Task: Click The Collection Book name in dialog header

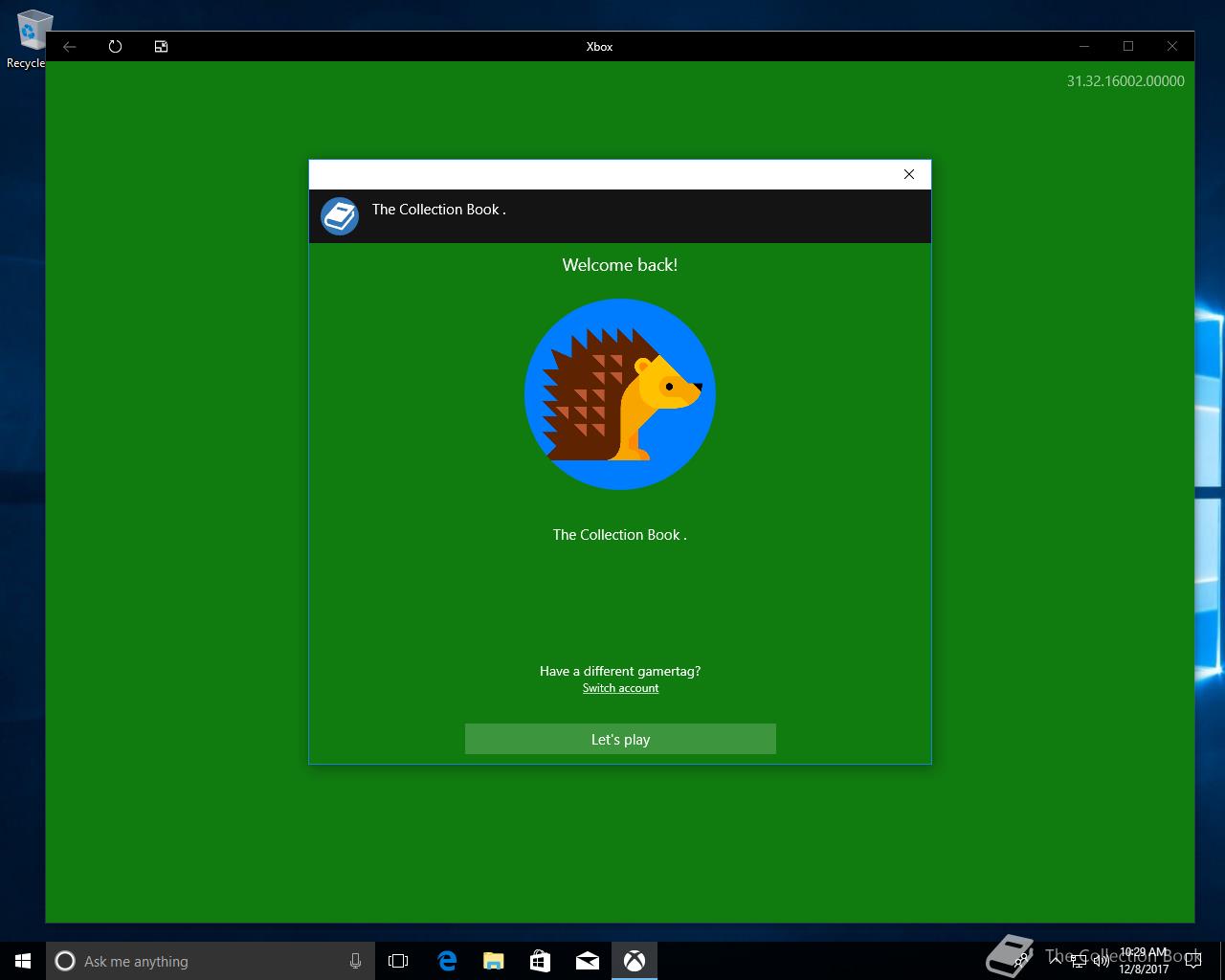Action: [x=439, y=210]
